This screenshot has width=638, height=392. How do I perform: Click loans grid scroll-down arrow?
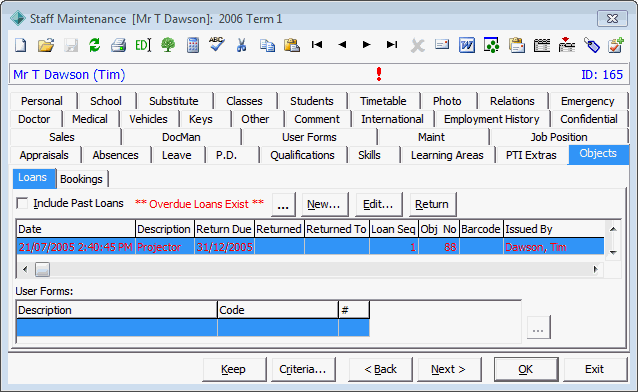613,253
